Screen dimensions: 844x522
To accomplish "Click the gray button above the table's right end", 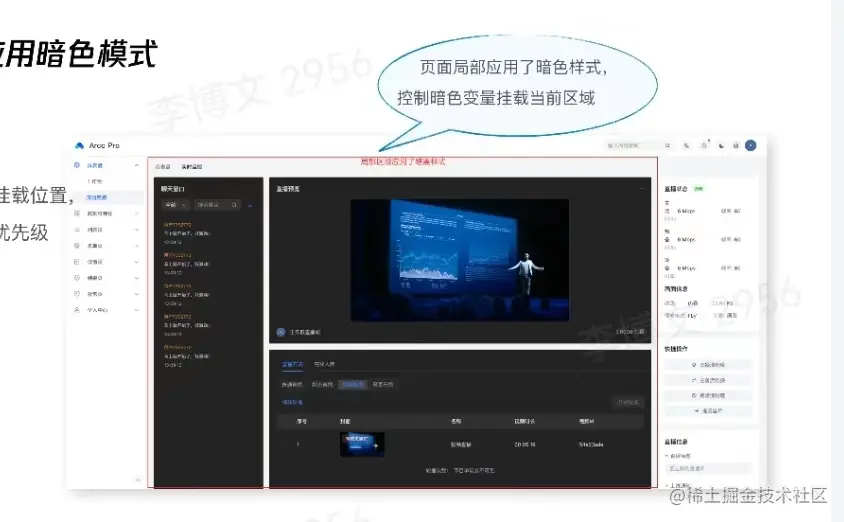I will [628, 403].
